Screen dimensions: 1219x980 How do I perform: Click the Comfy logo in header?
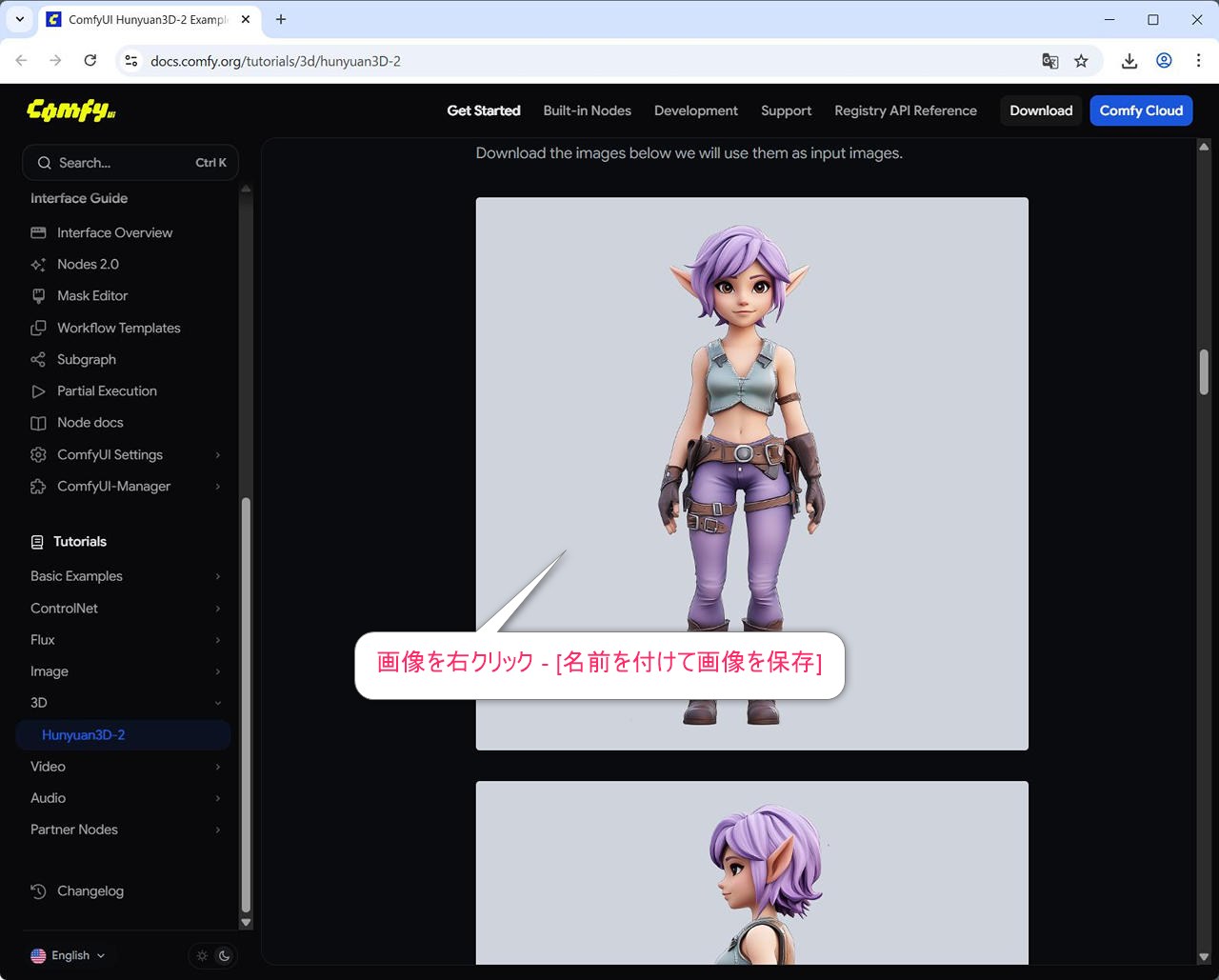pyautogui.click(x=71, y=110)
